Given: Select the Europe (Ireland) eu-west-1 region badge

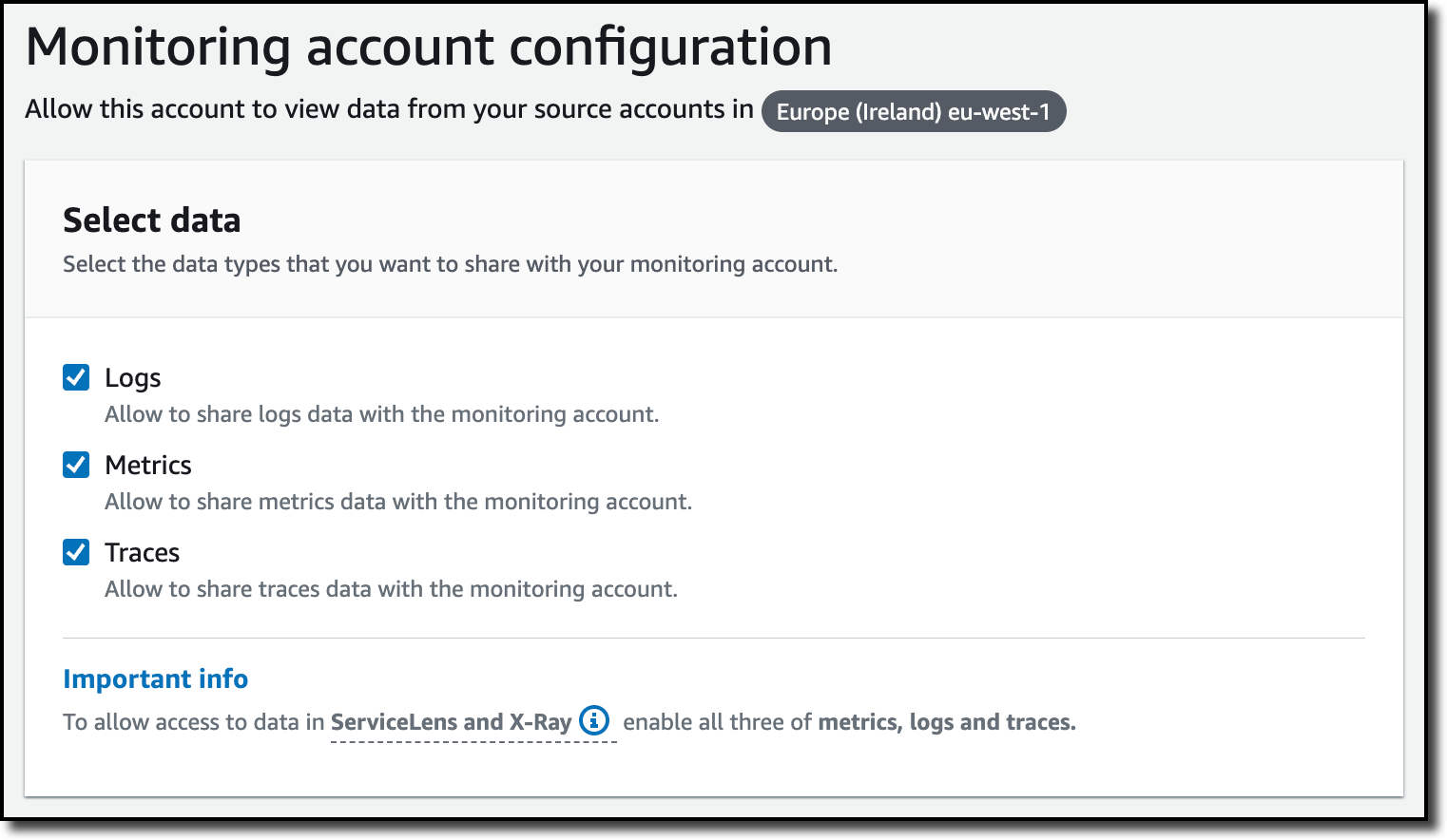Looking at the screenshot, I should coord(913,111).
